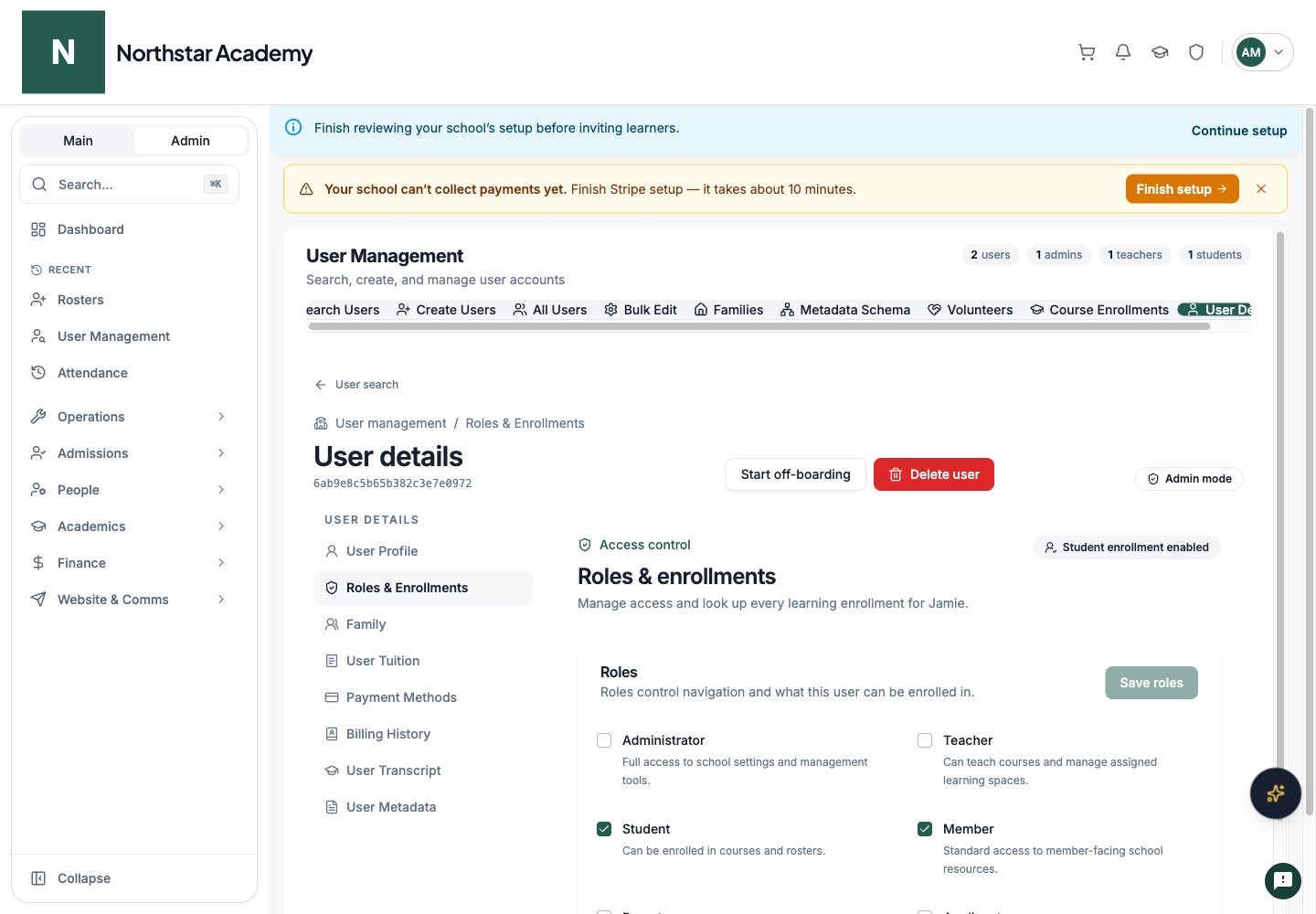Click the 2 users count badge
Screen dimensions: 1316x914
tap(990, 255)
